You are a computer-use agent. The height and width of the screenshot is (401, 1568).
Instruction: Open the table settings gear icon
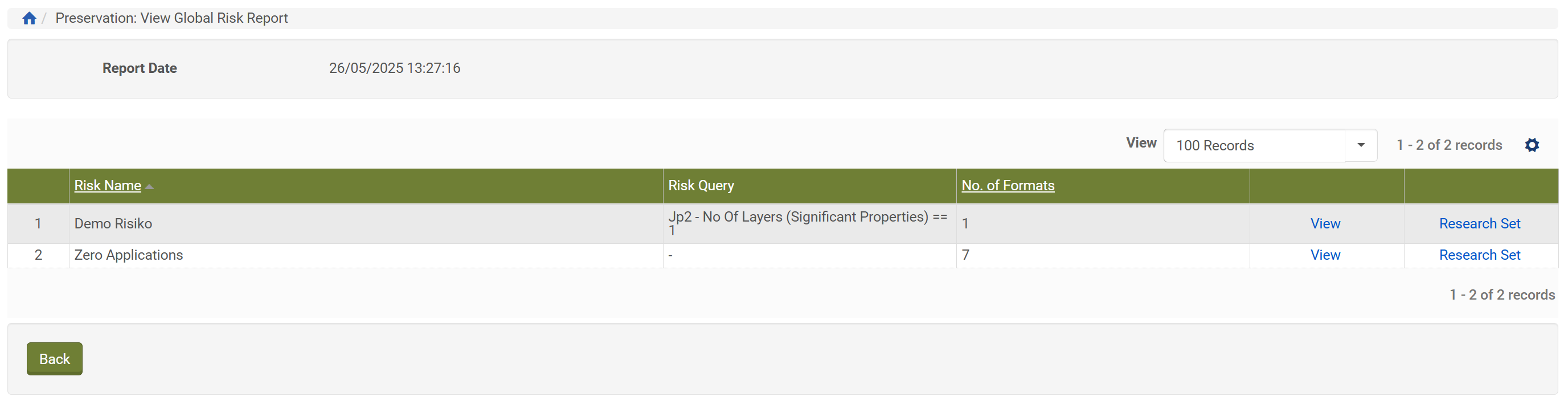point(1533,145)
